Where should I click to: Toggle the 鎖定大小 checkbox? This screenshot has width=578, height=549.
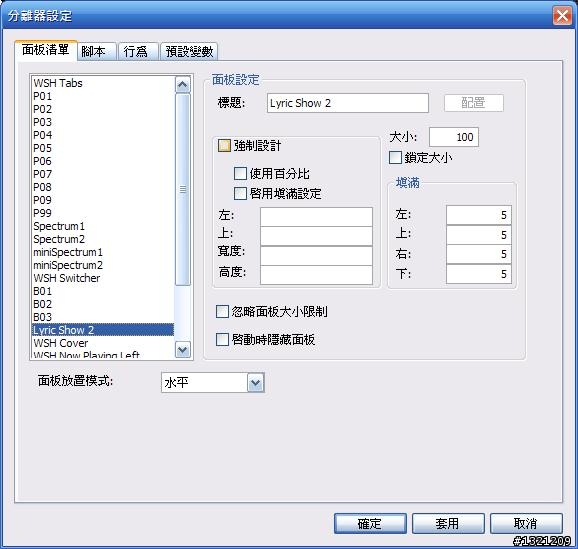[395, 157]
